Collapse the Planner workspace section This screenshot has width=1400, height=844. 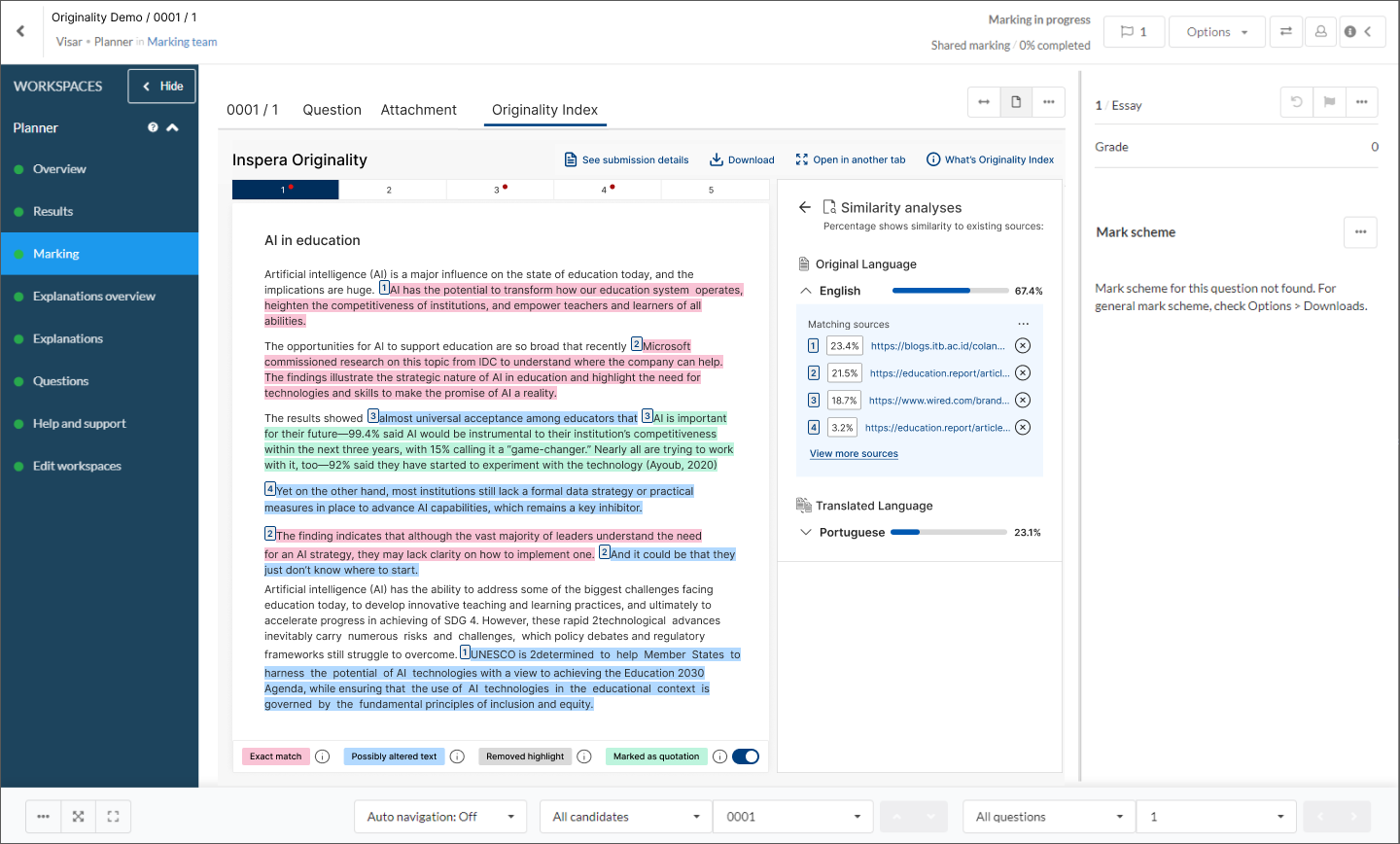coord(173,127)
